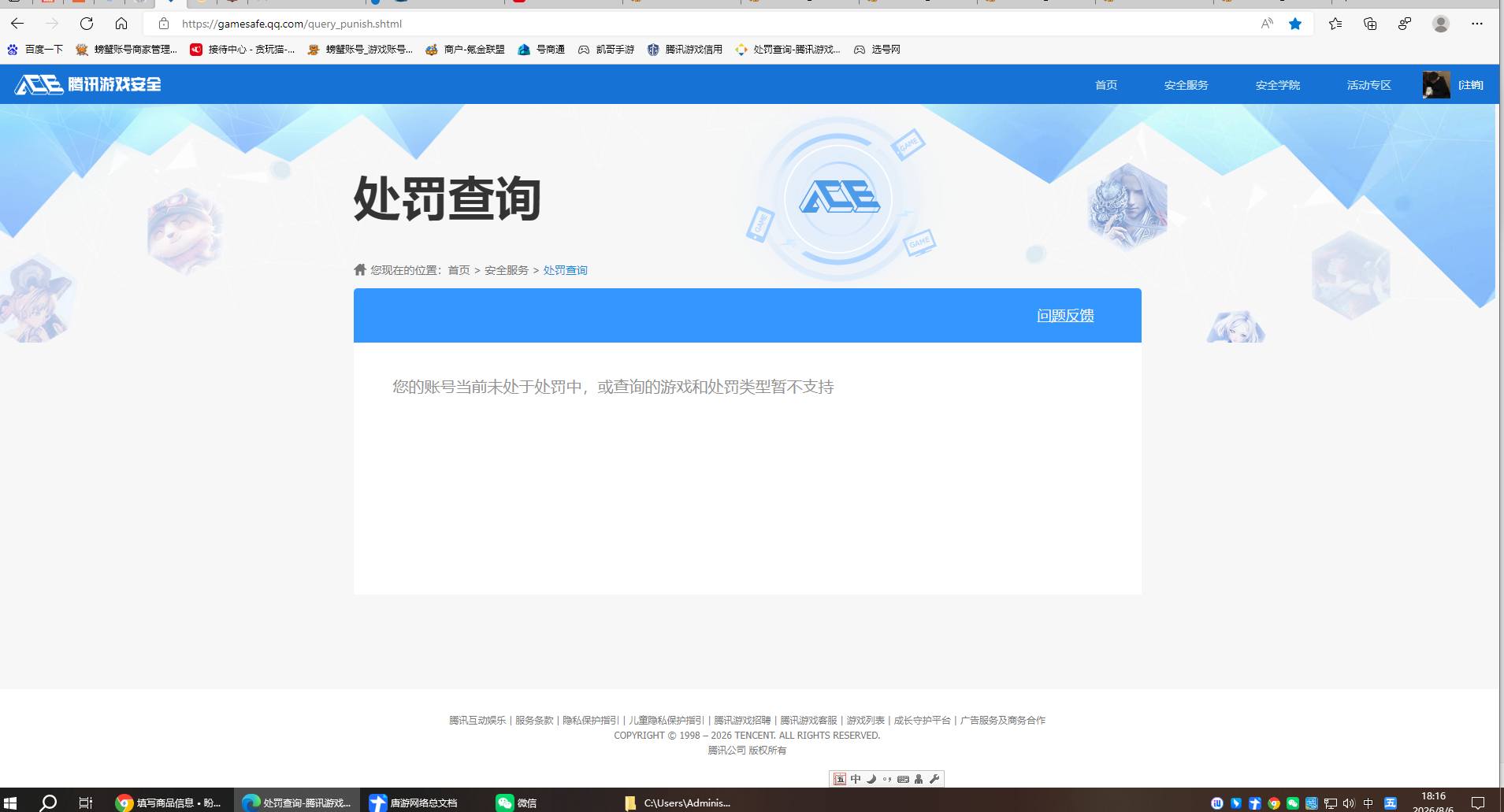Open the 选号网 bookmark
This screenshot has height=812, width=1504.
(877, 49)
